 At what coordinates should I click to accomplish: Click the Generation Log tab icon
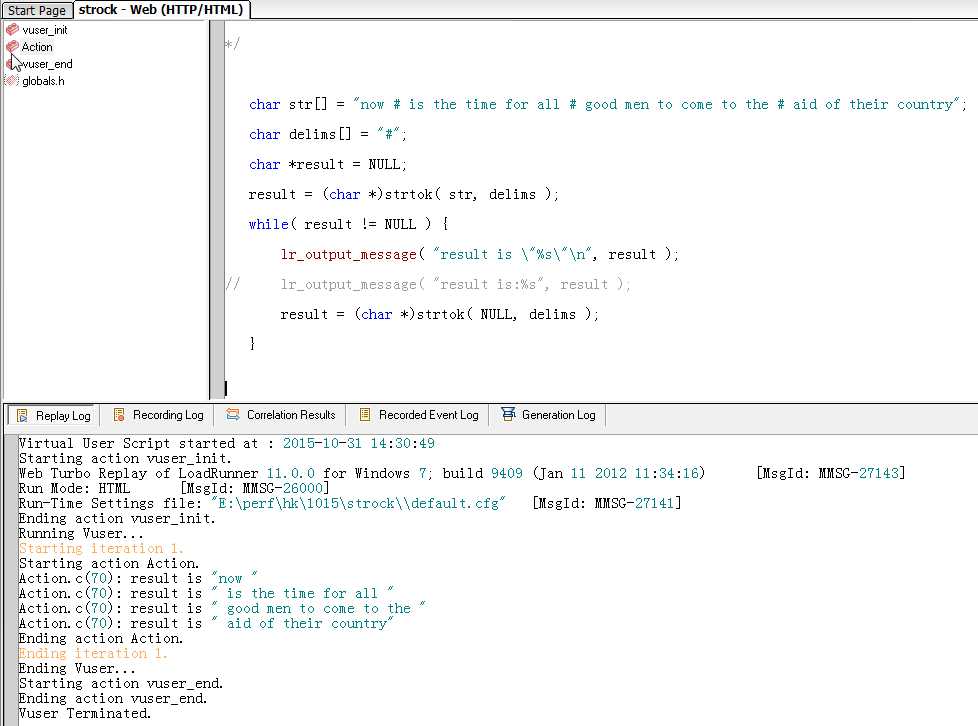click(508, 414)
